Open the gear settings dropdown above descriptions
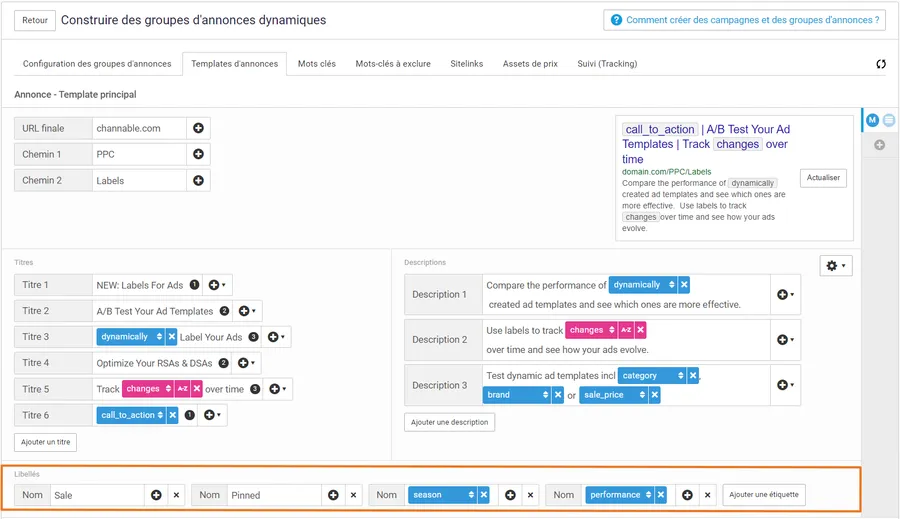The height and width of the screenshot is (519, 900). coord(835,265)
